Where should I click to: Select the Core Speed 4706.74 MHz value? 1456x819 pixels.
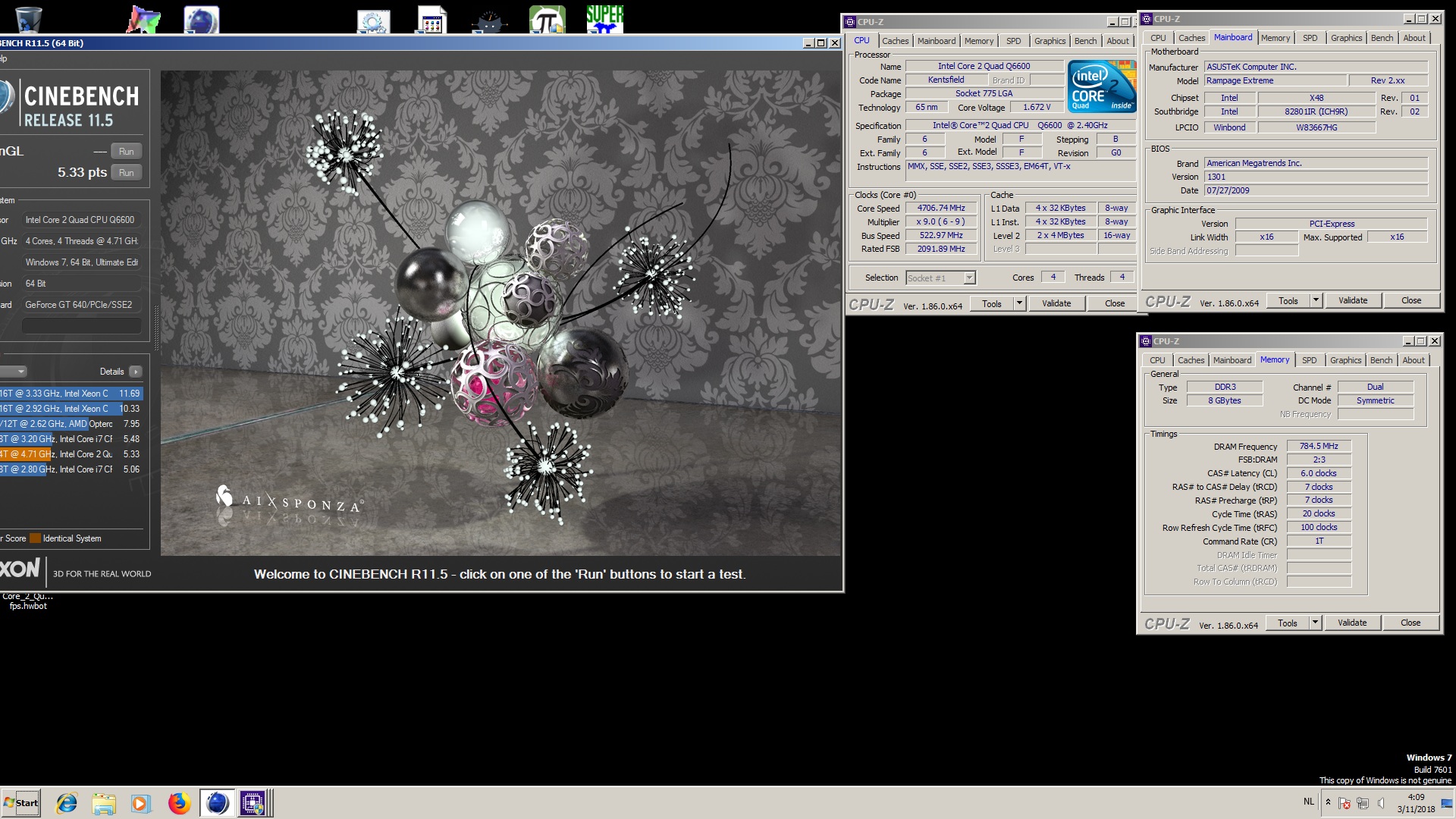(x=940, y=209)
